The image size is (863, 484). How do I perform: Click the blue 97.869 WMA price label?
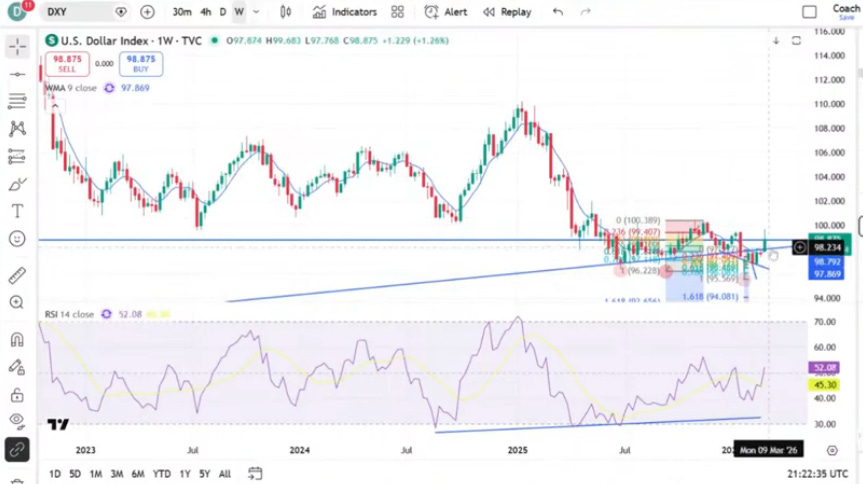(825, 274)
